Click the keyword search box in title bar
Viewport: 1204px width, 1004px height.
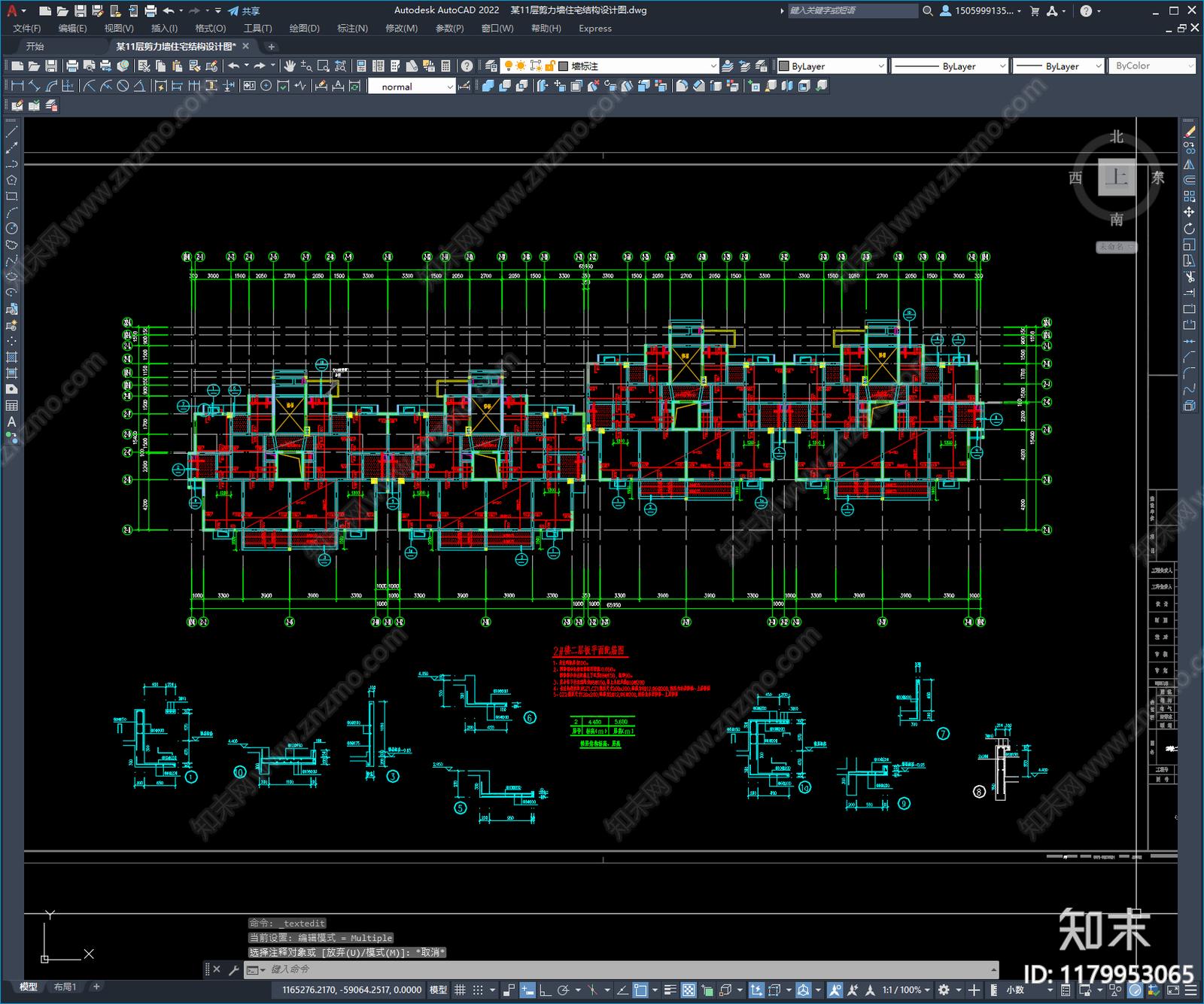(853, 11)
